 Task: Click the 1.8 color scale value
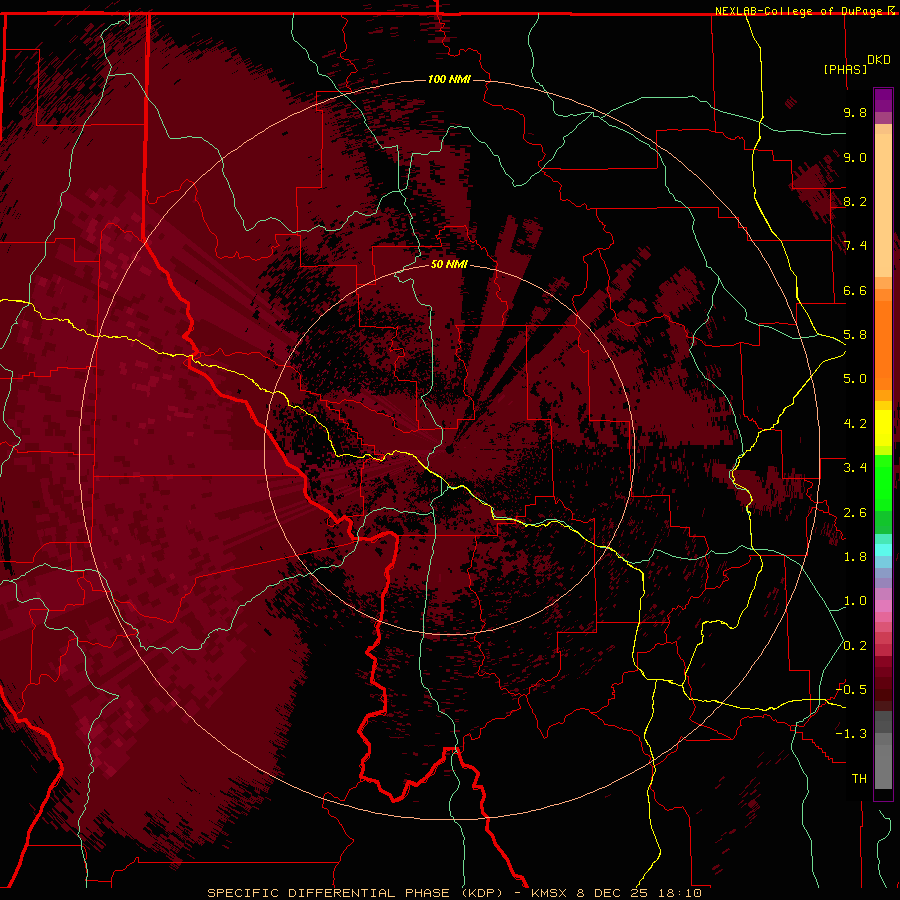pyautogui.click(x=855, y=557)
